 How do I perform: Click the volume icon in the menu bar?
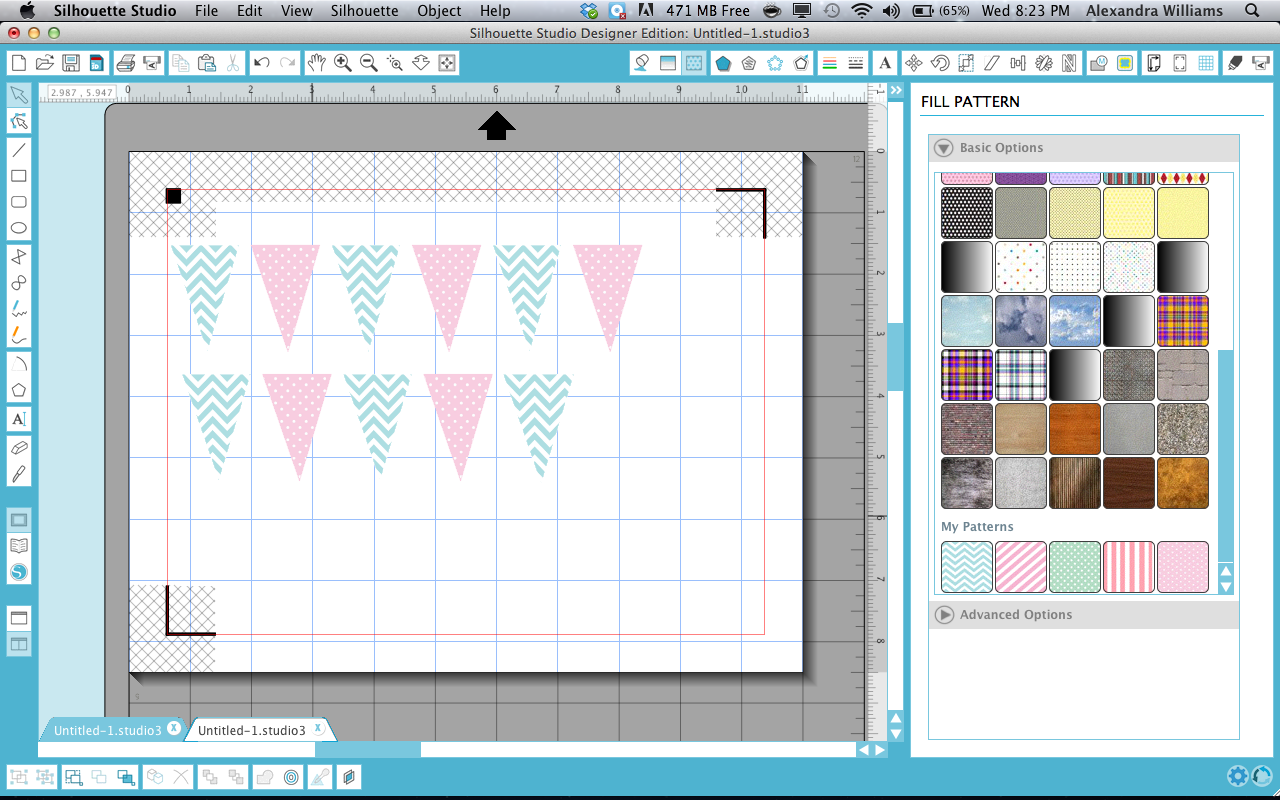click(891, 11)
